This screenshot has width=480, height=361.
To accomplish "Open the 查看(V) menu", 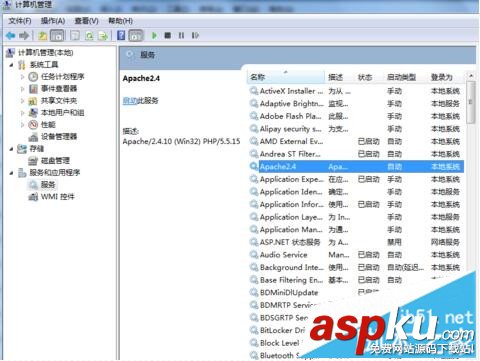I will click(87, 21).
